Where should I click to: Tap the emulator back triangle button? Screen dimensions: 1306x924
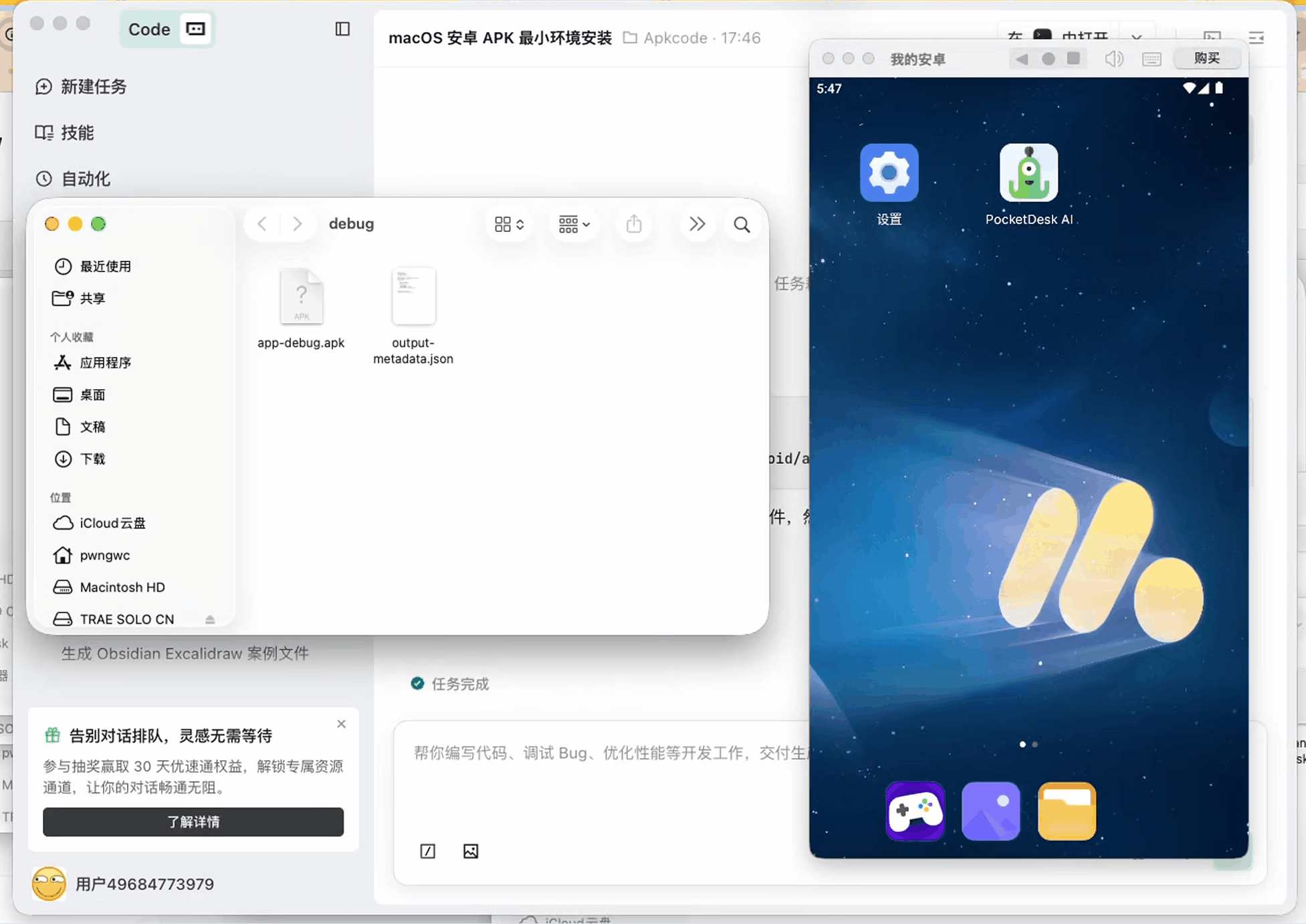tap(1022, 59)
